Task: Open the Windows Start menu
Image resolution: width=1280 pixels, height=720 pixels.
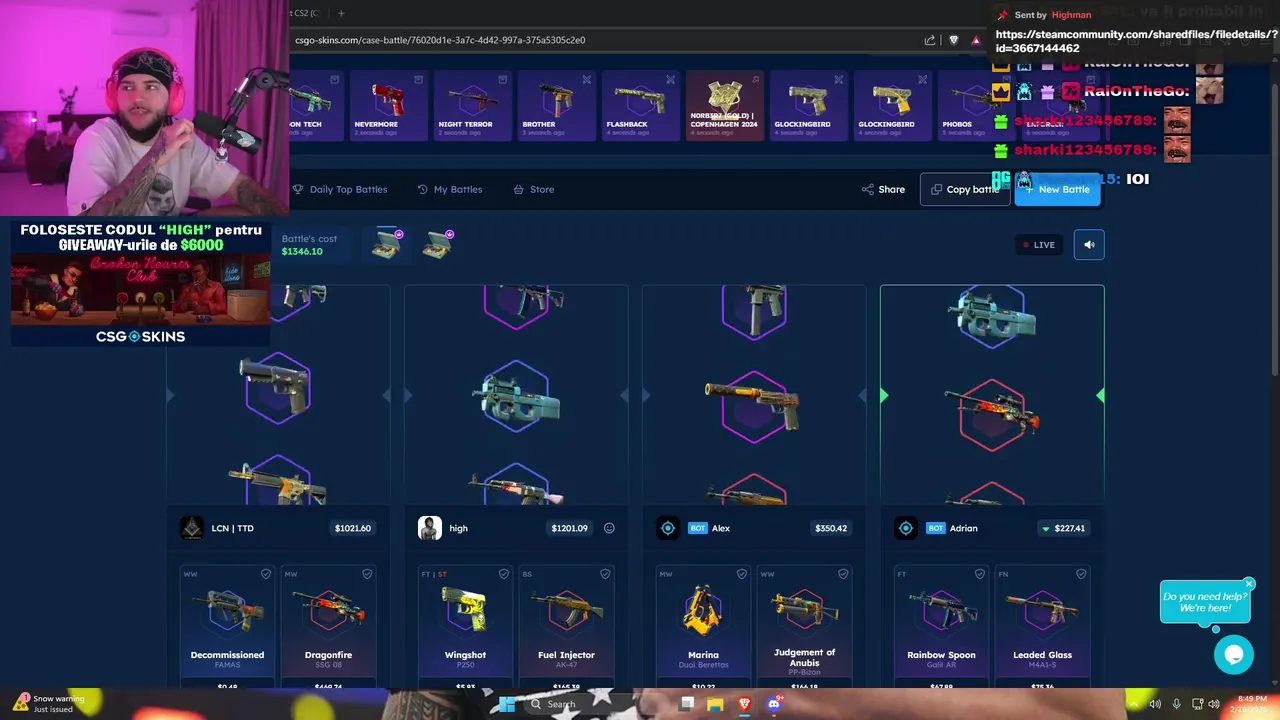Action: coord(507,705)
